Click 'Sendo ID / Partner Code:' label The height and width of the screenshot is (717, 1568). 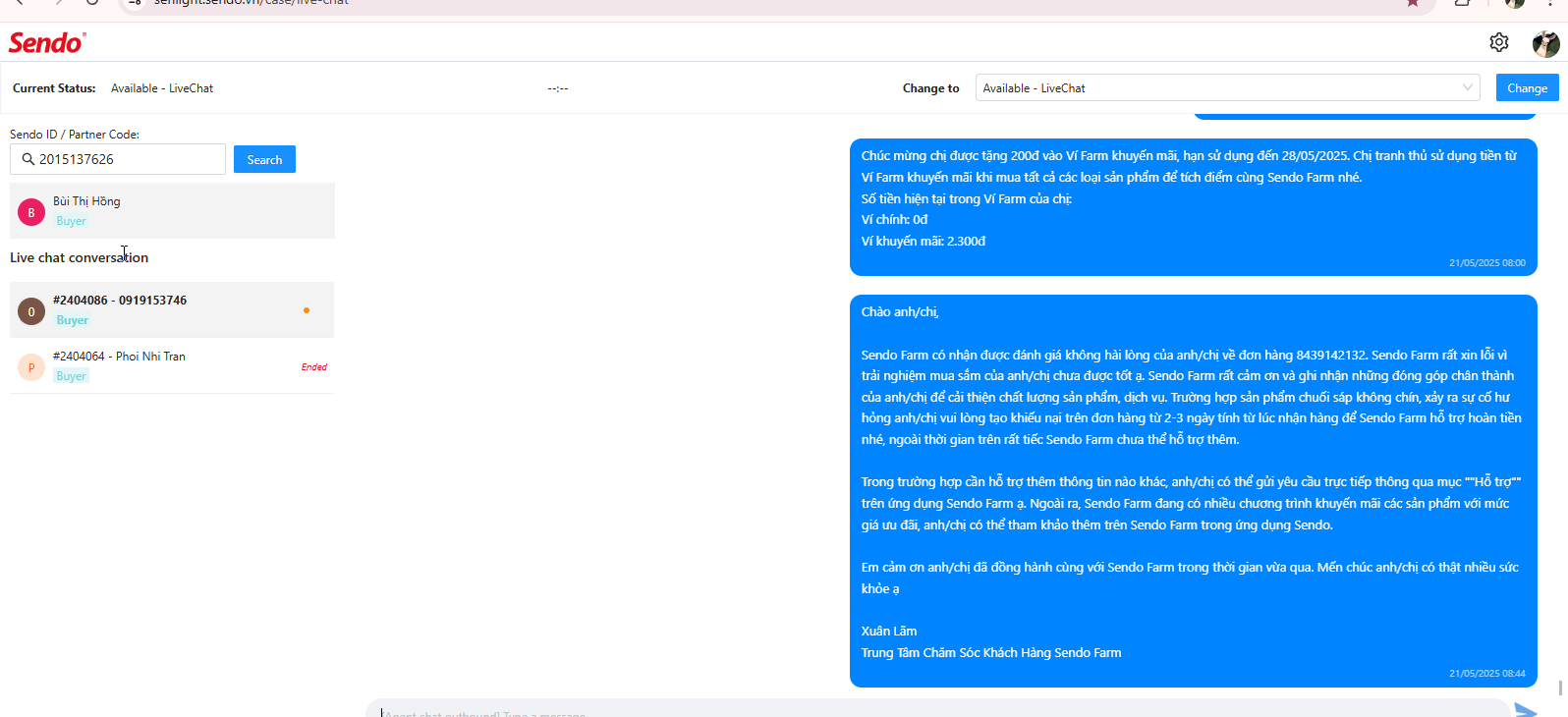pos(75,135)
